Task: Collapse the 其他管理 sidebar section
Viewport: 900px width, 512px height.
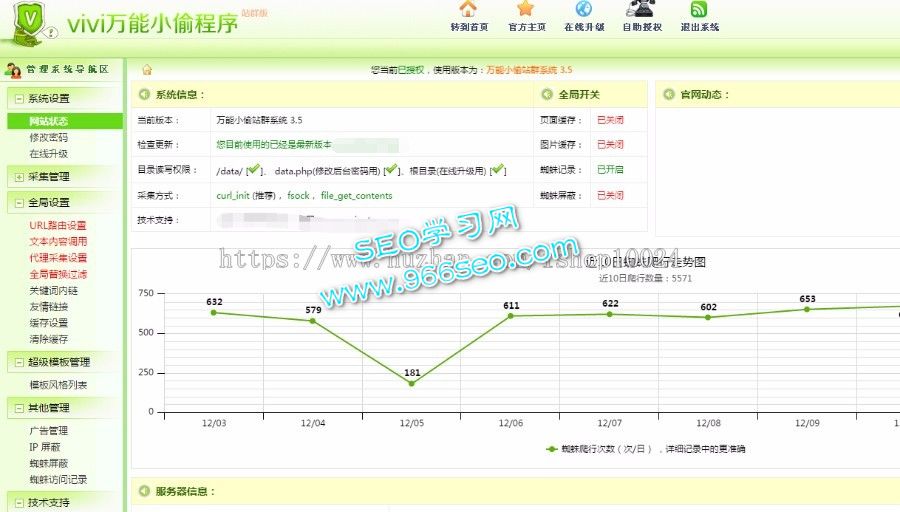Action: pos(19,408)
